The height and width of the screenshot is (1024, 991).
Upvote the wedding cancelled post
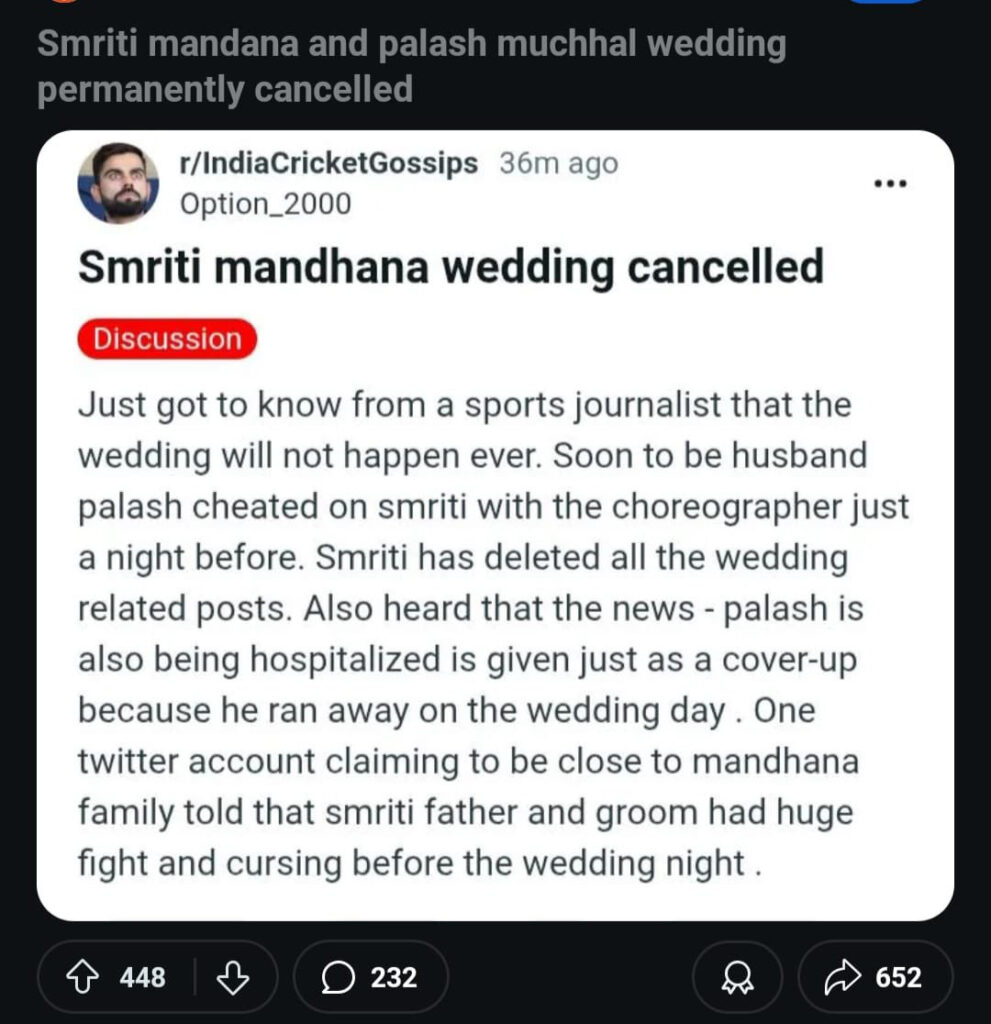coord(83,977)
